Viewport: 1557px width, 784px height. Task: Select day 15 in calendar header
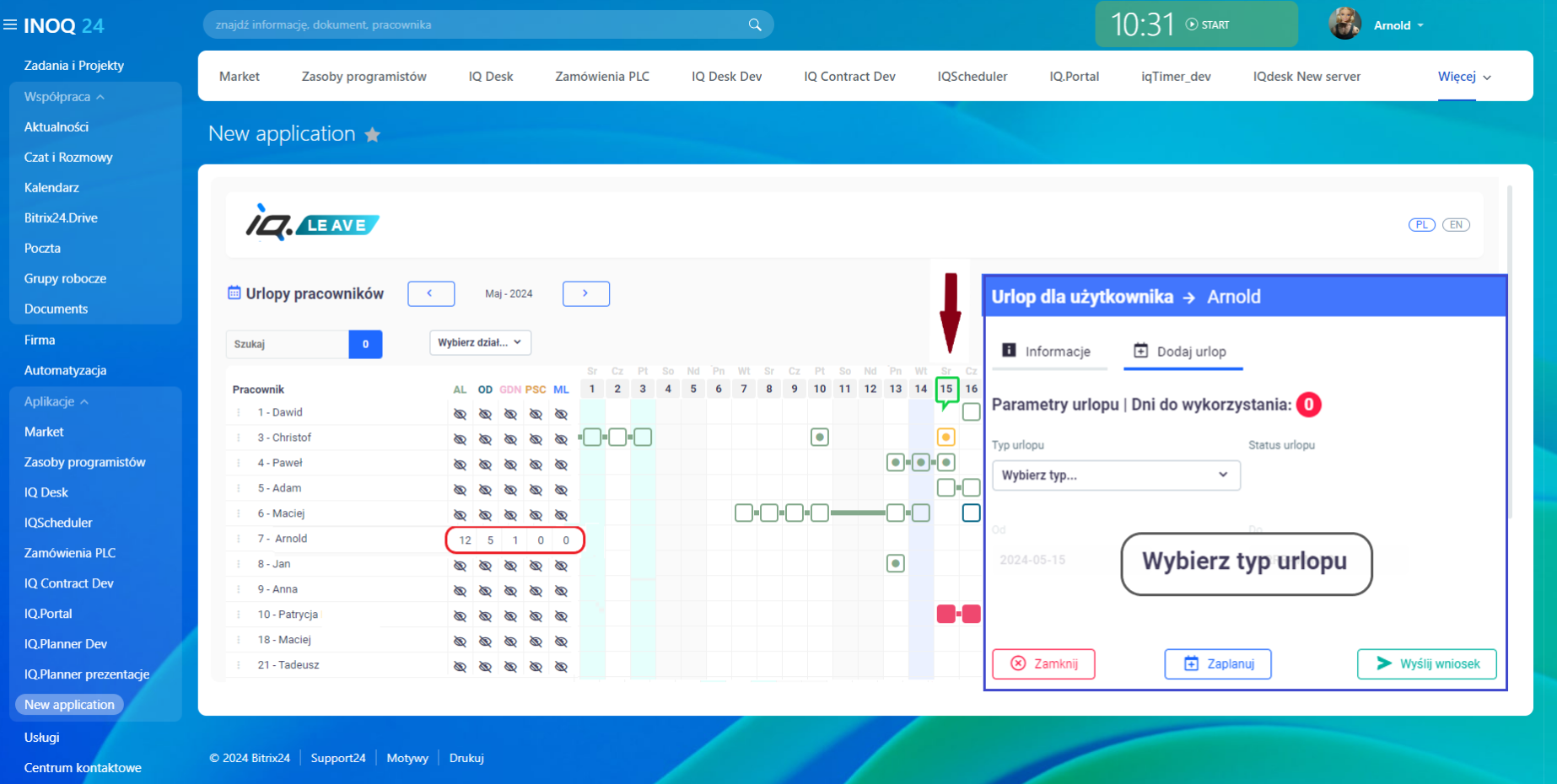pyautogui.click(x=946, y=389)
